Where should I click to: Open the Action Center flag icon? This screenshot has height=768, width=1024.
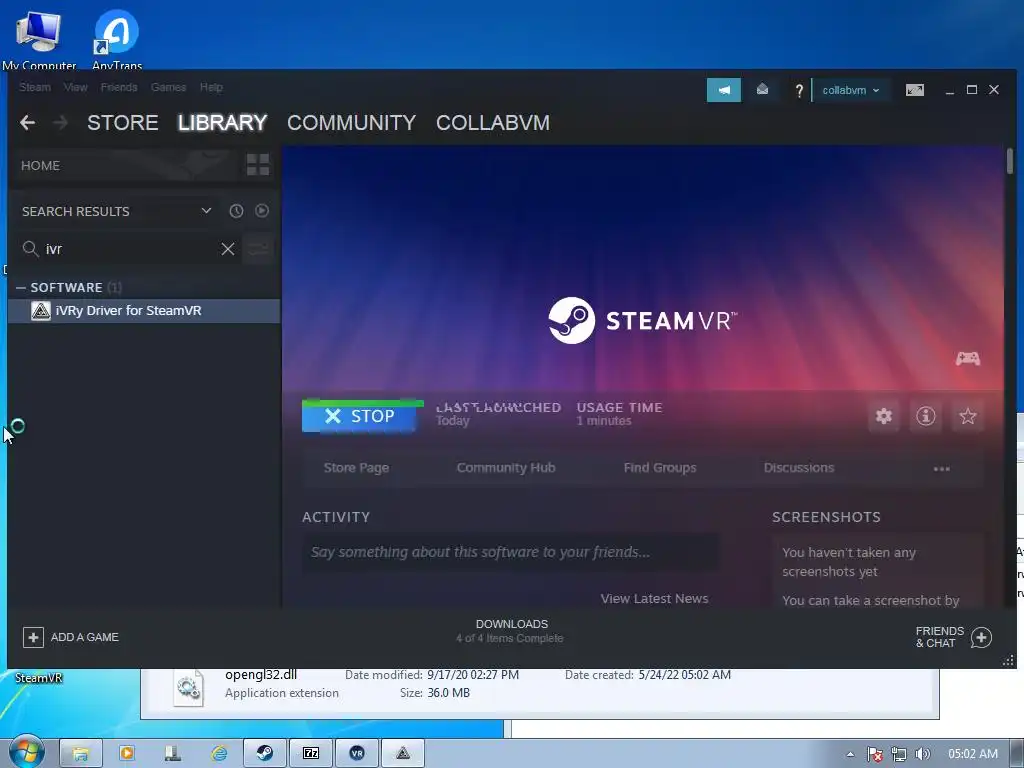pos(874,754)
